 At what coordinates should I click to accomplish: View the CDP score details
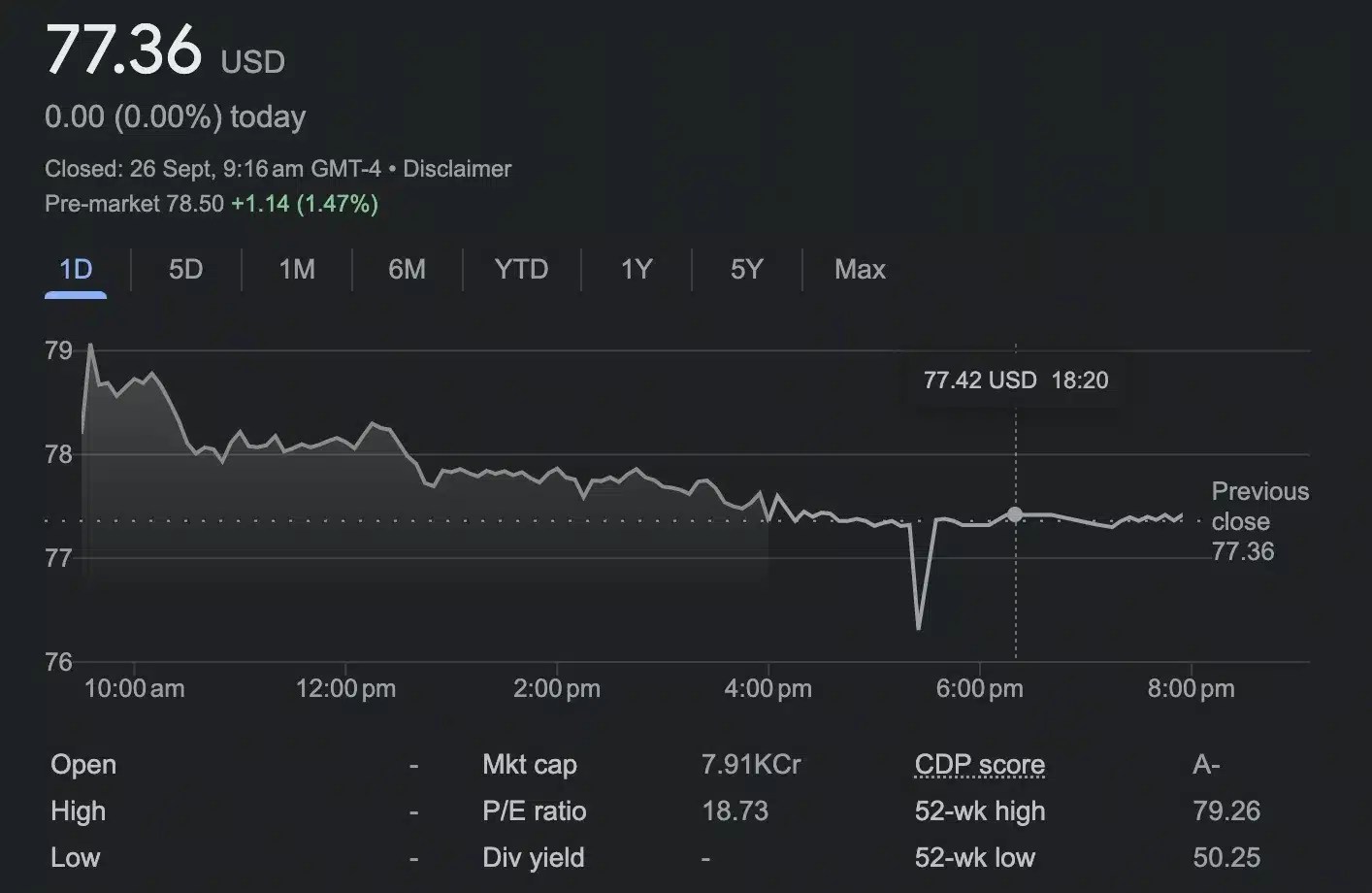tap(978, 764)
